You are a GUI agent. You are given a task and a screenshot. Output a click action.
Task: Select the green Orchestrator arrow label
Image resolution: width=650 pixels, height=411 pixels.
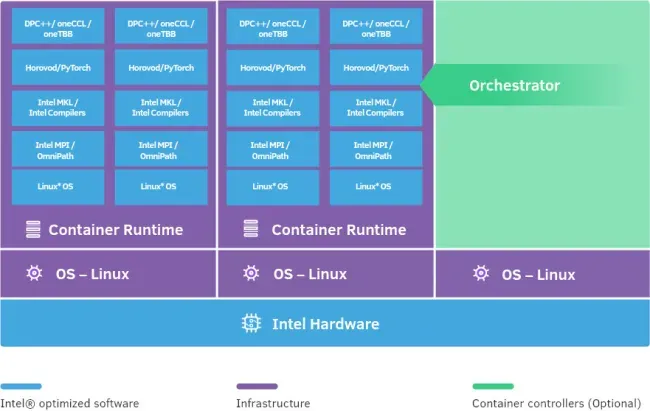point(514,85)
